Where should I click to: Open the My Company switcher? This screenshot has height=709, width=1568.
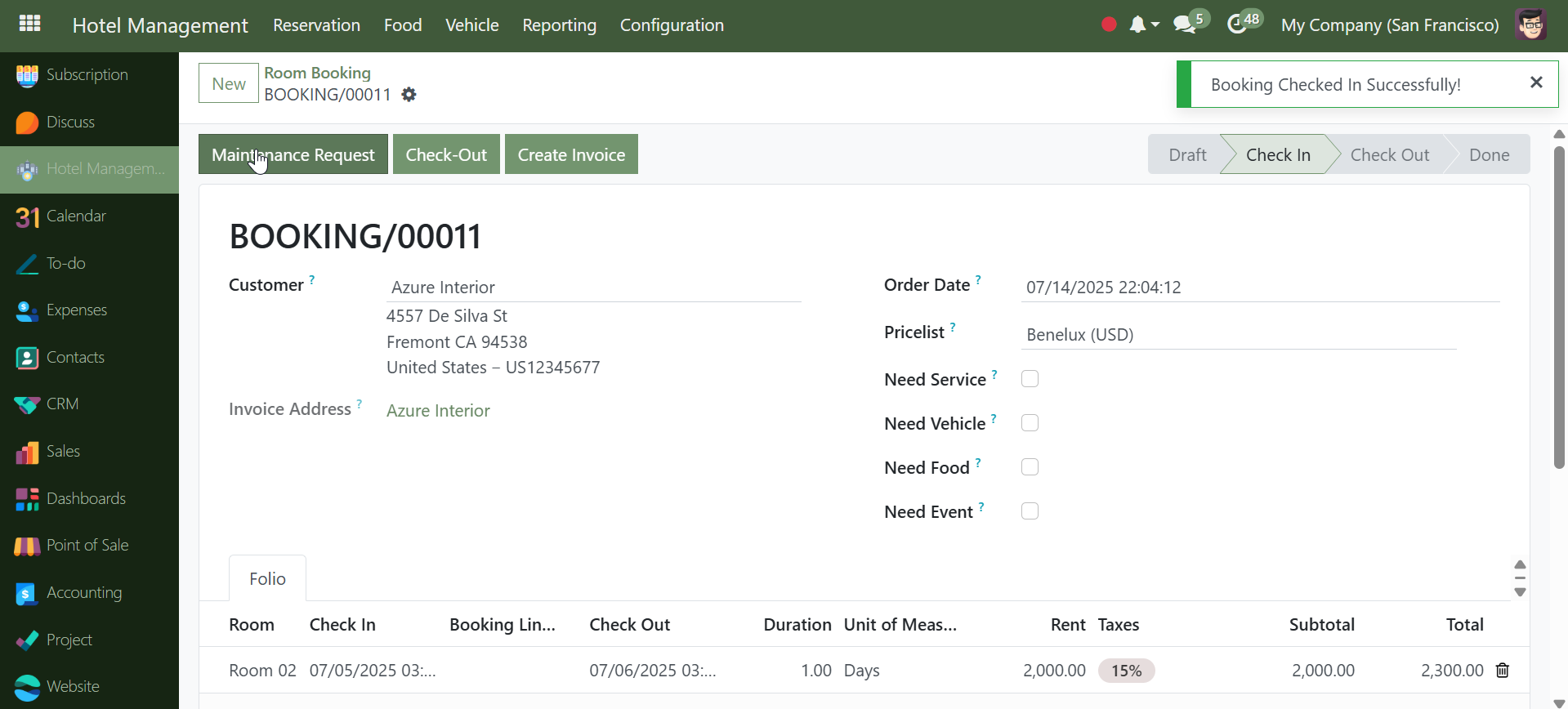(1389, 25)
